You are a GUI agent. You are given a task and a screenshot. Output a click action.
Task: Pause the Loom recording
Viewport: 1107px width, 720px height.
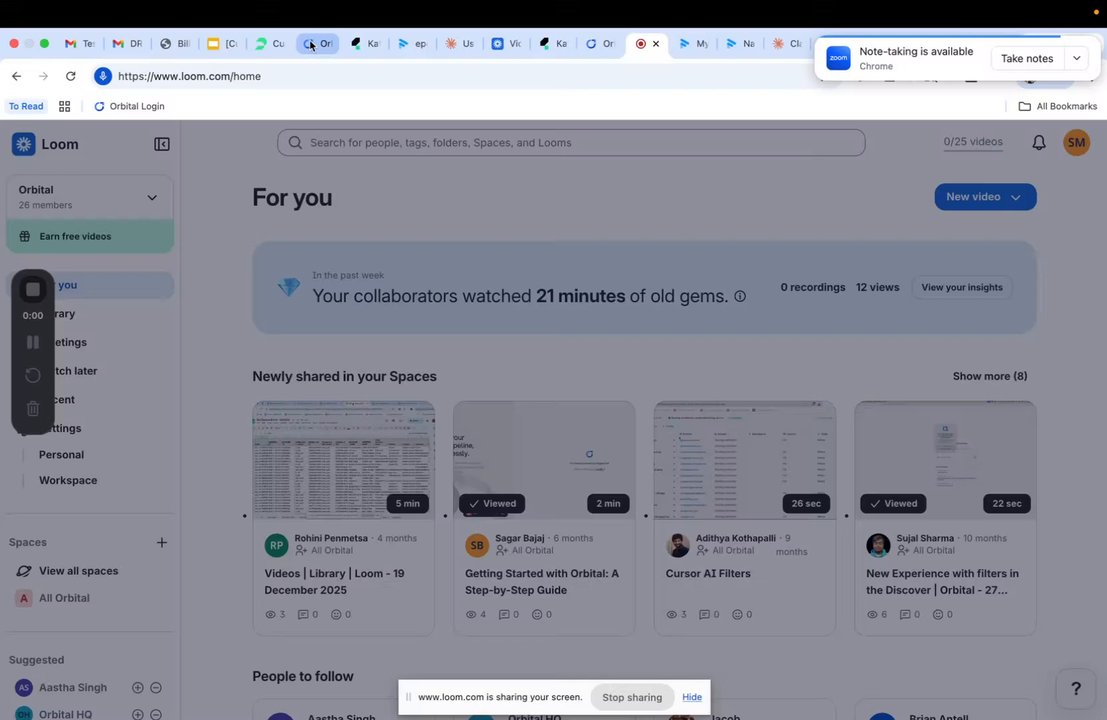coord(32,342)
